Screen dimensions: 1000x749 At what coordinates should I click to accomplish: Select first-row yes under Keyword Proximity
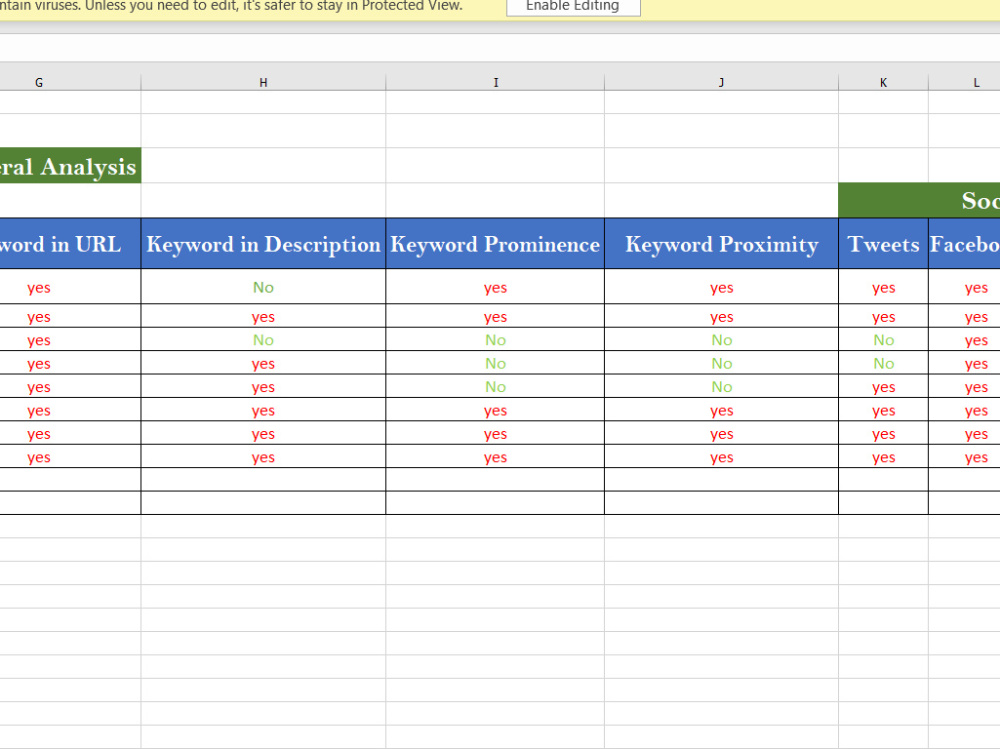coord(722,288)
